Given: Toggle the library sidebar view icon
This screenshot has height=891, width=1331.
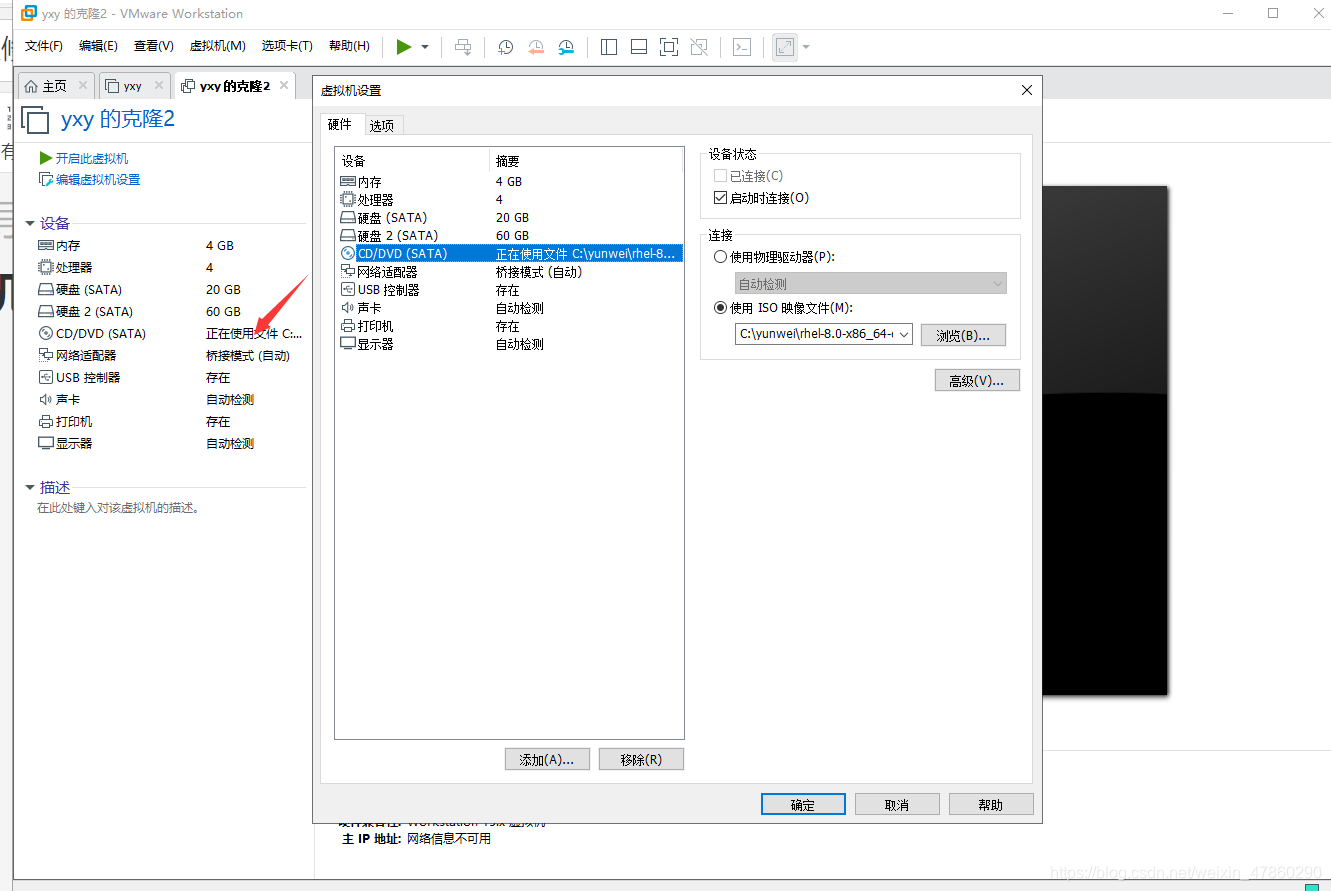Looking at the screenshot, I should (609, 47).
